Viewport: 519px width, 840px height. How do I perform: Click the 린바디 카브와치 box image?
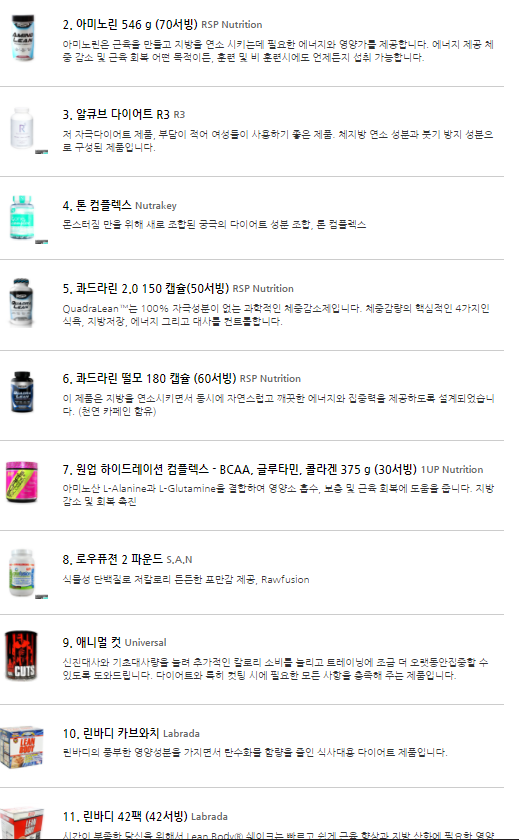(21, 746)
